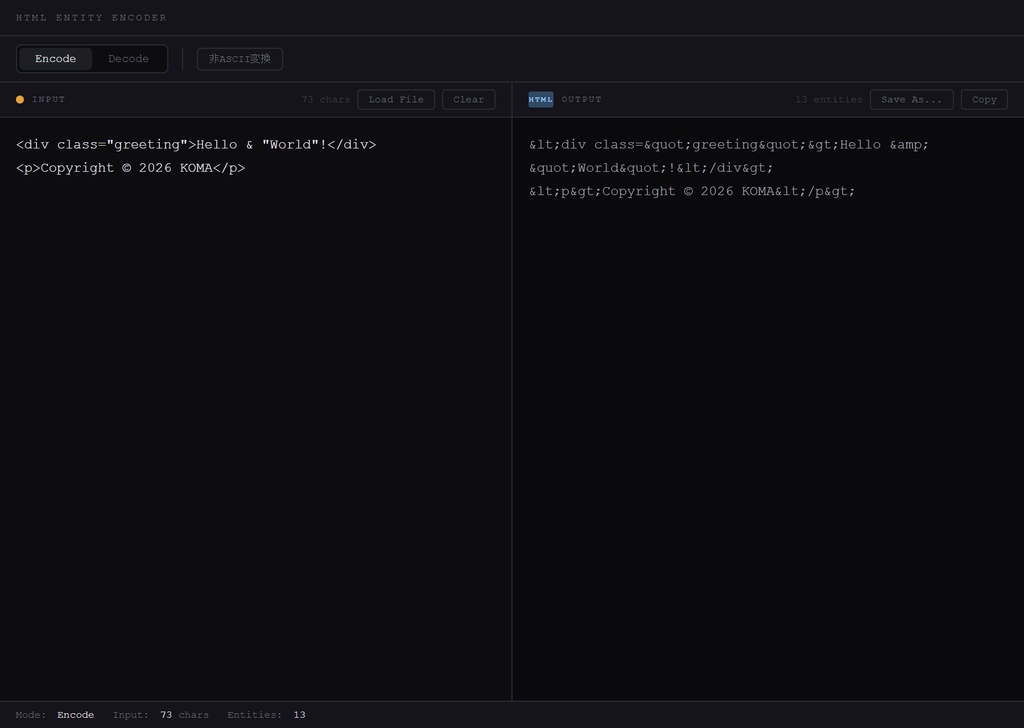This screenshot has width=1024, height=728.
Task: Click 'Mode: Encode' in the status bar
Action: pos(55,715)
